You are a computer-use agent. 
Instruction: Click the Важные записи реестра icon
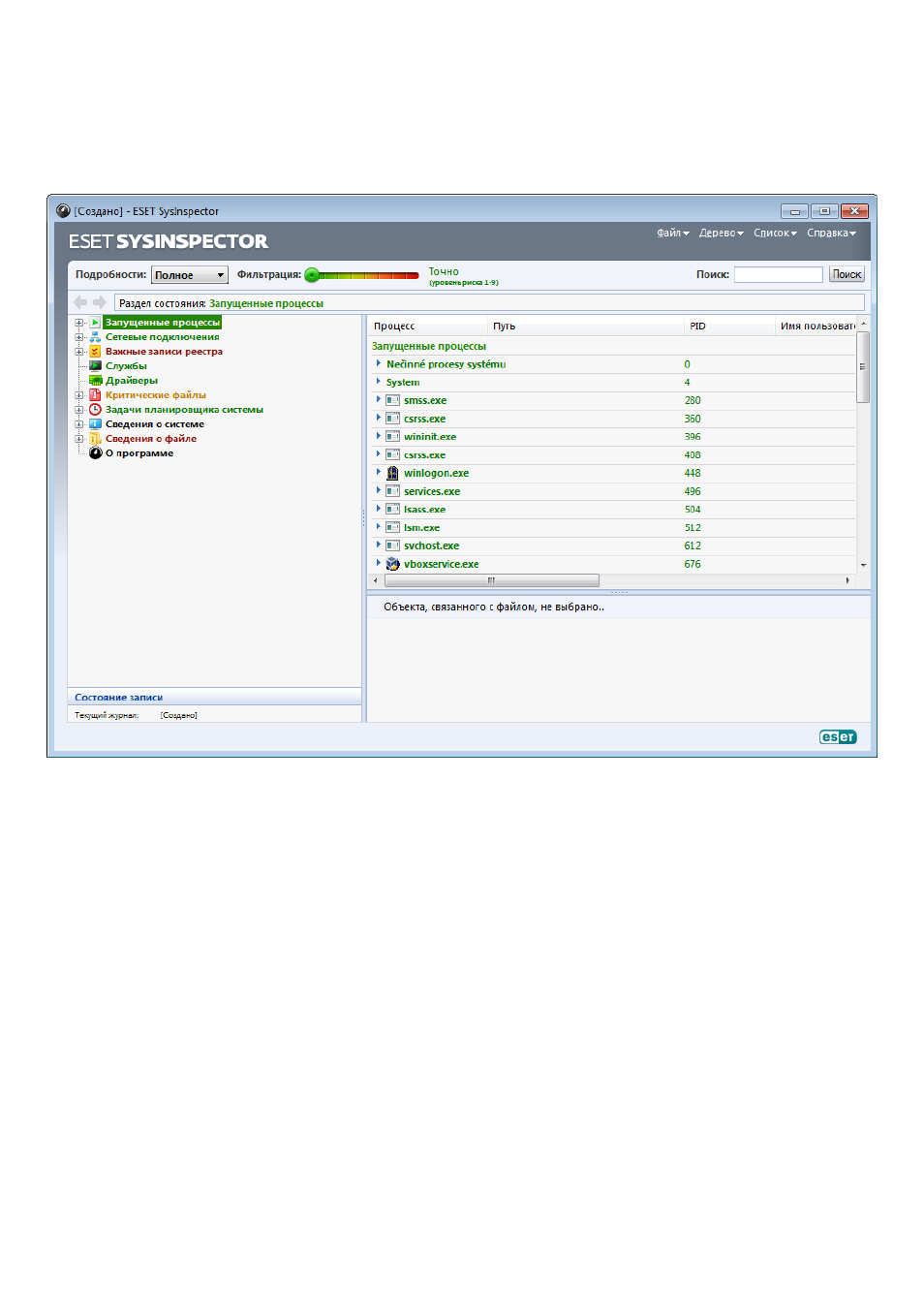tap(96, 352)
